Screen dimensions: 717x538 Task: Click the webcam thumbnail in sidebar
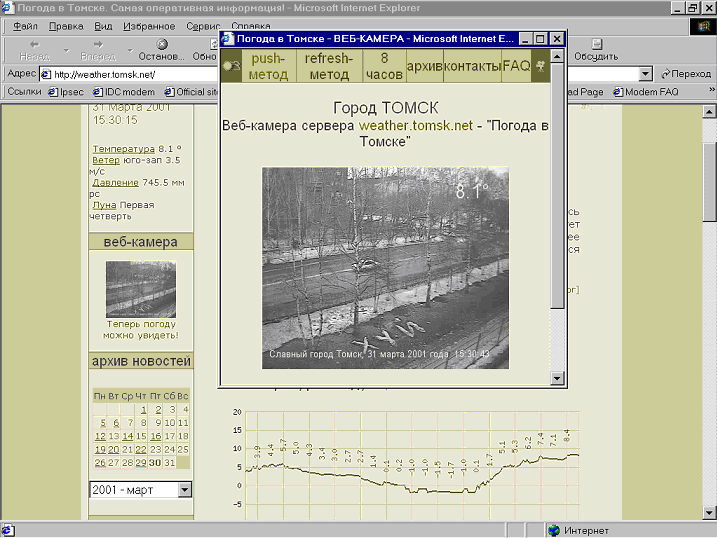tap(141, 289)
